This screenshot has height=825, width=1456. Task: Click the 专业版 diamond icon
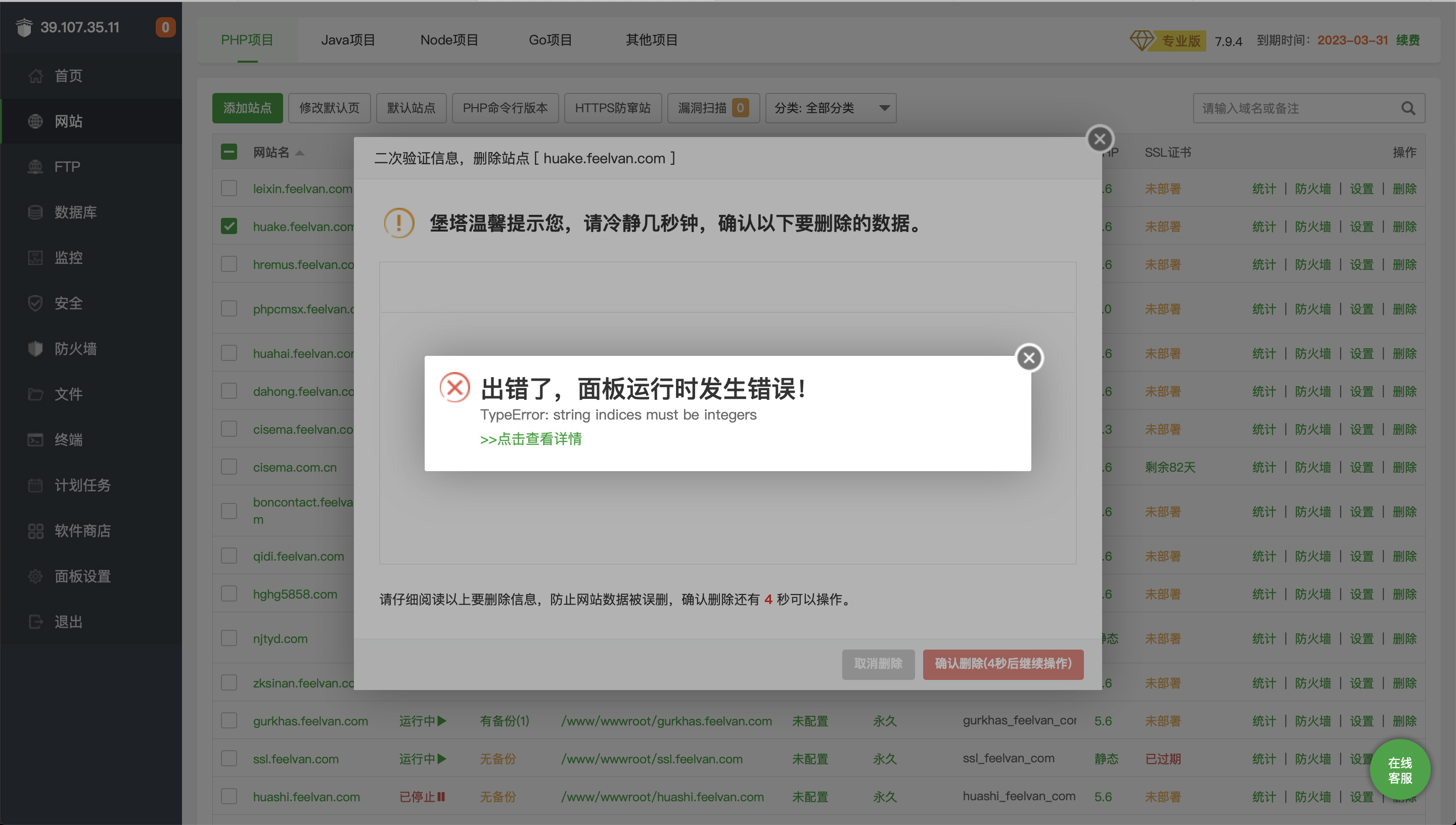[x=1141, y=40]
